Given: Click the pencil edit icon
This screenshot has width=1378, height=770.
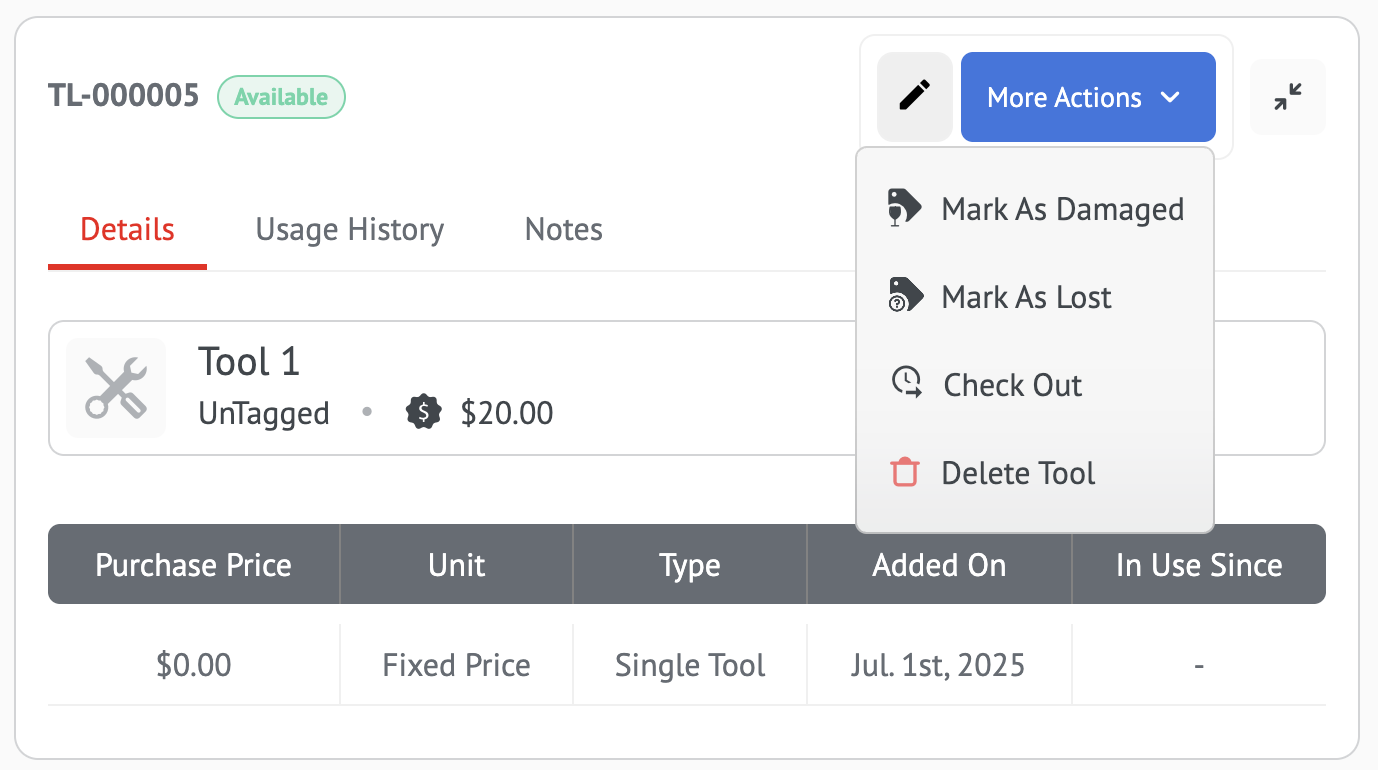Looking at the screenshot, I should point(914,97).
